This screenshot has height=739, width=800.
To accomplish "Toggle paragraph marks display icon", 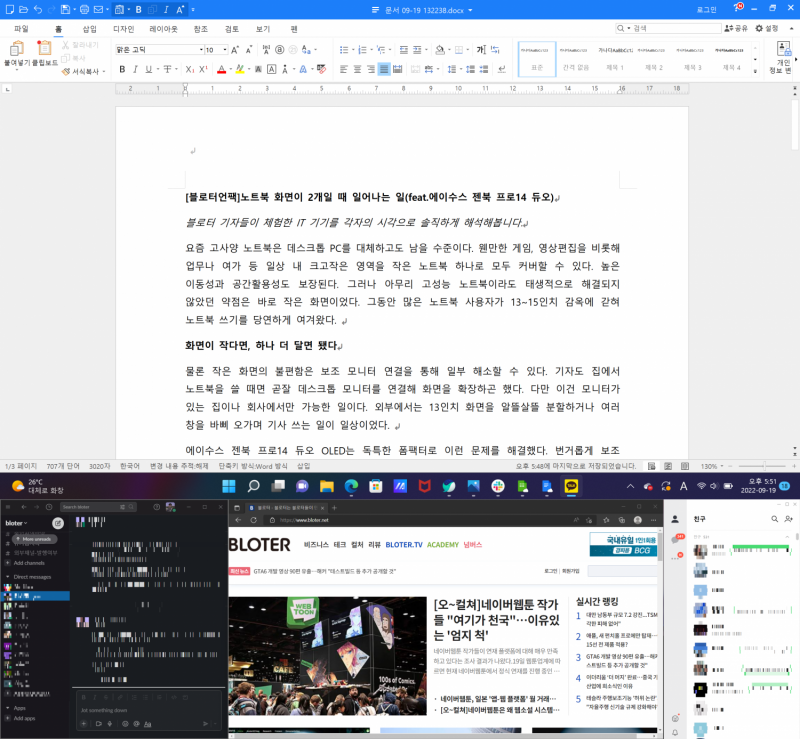I will click(x=502, y=69).
